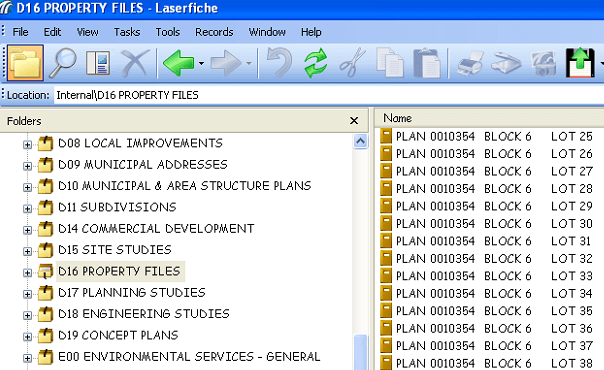Viewport: 604px width, 370px height.
Task: Click the camera snapshot toolbar icon
Action: (544, 64)
